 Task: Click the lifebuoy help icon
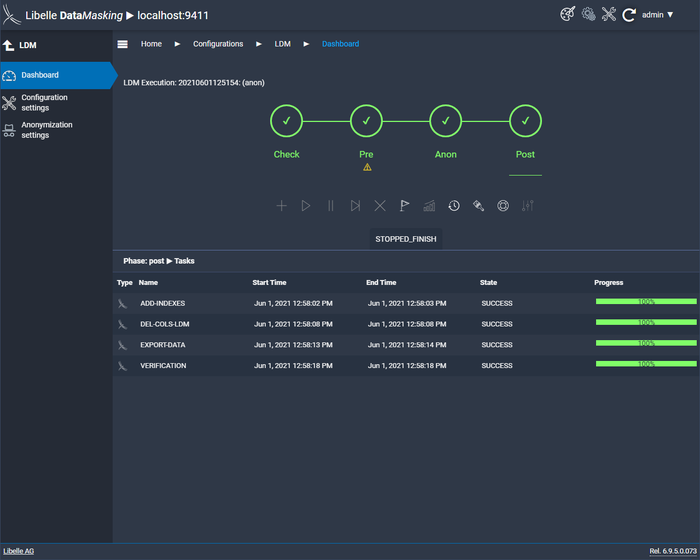tap(503, 206)
